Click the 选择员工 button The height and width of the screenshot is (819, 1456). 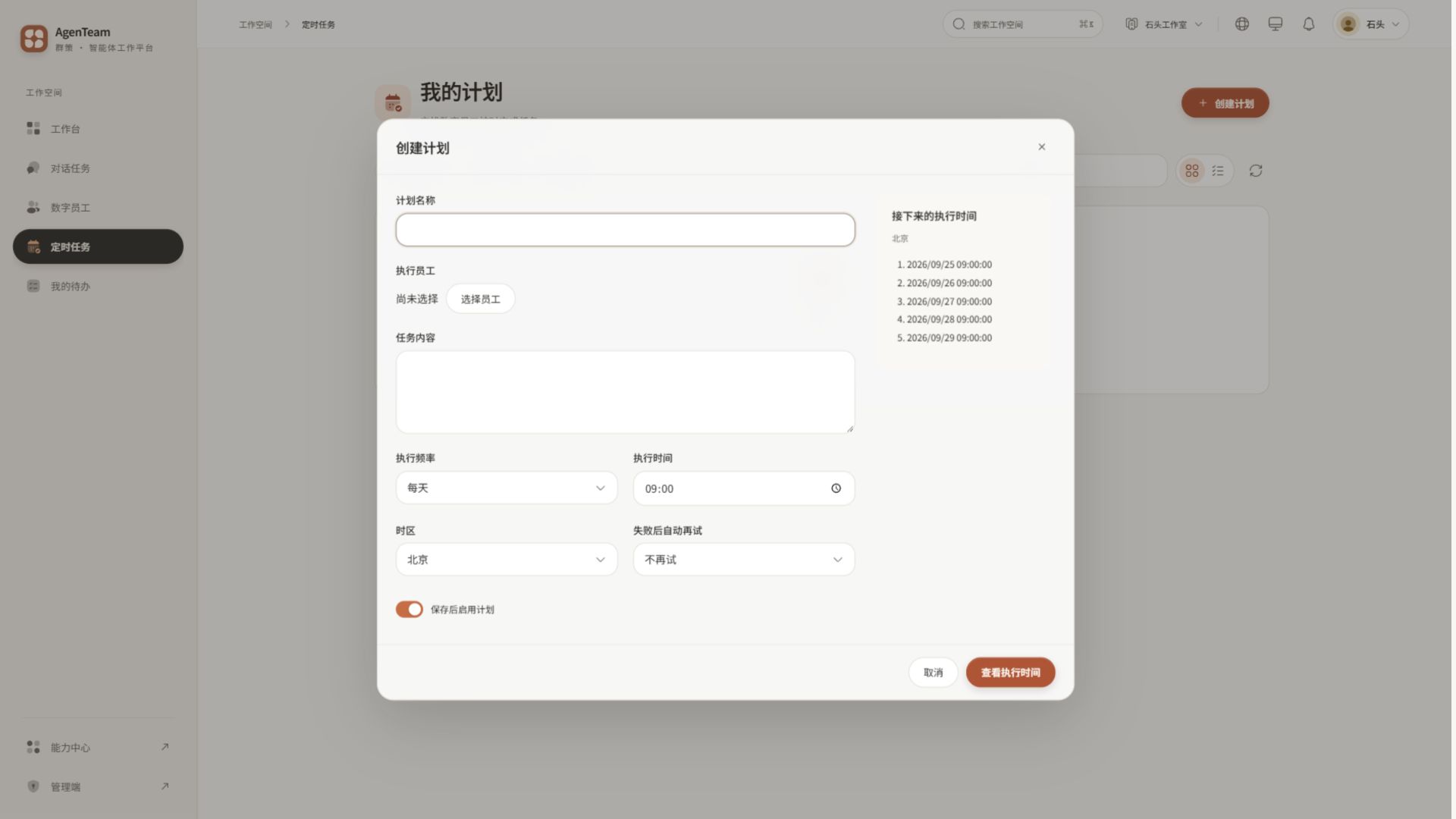(481, 299)
